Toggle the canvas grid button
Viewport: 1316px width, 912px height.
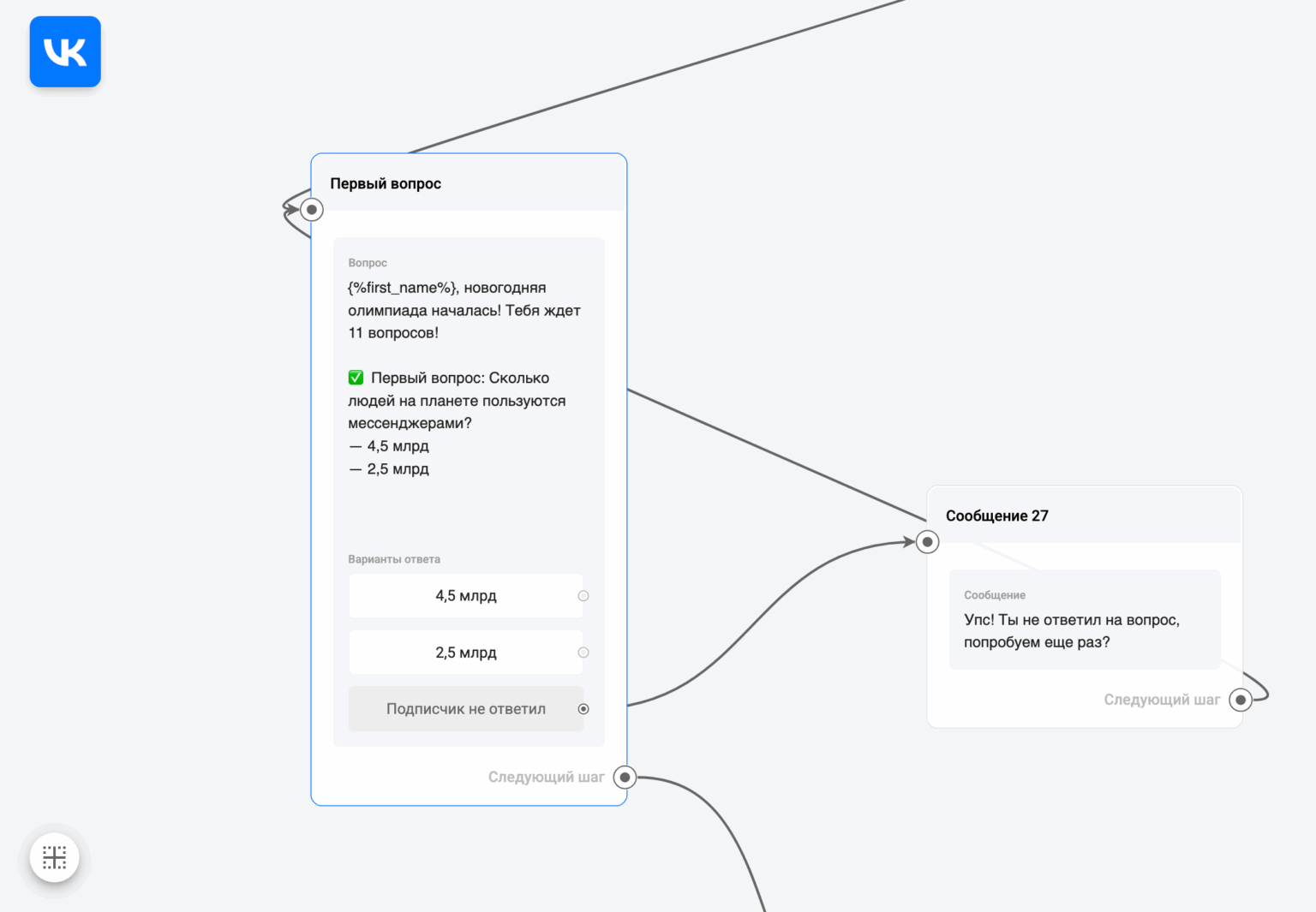click(54, 857)
